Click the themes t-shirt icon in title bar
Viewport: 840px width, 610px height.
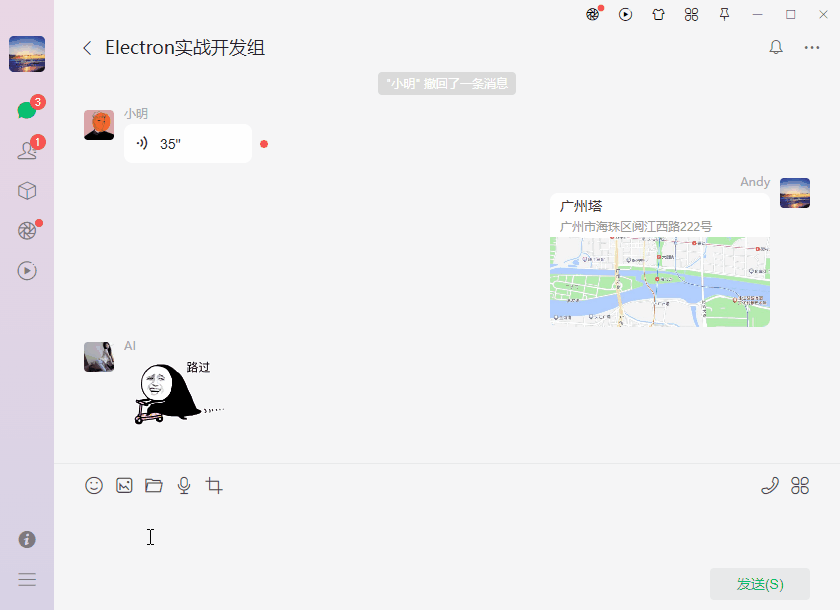pyautogui.click(x=658, y=14)
